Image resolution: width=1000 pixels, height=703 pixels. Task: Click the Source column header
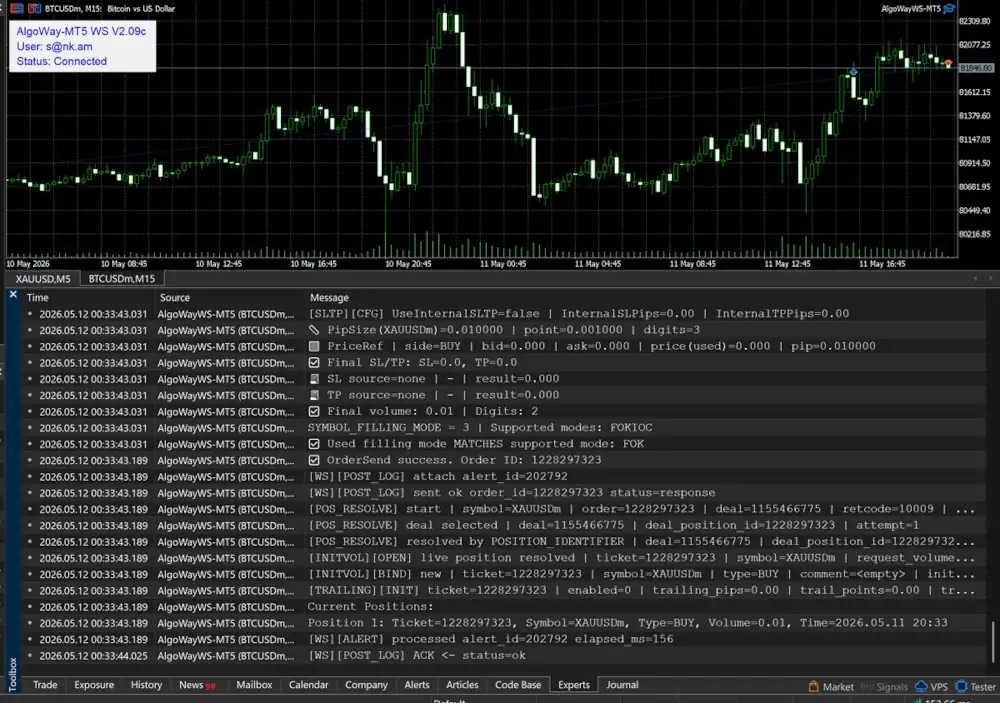pyautogui.click(x=175, y=297)
